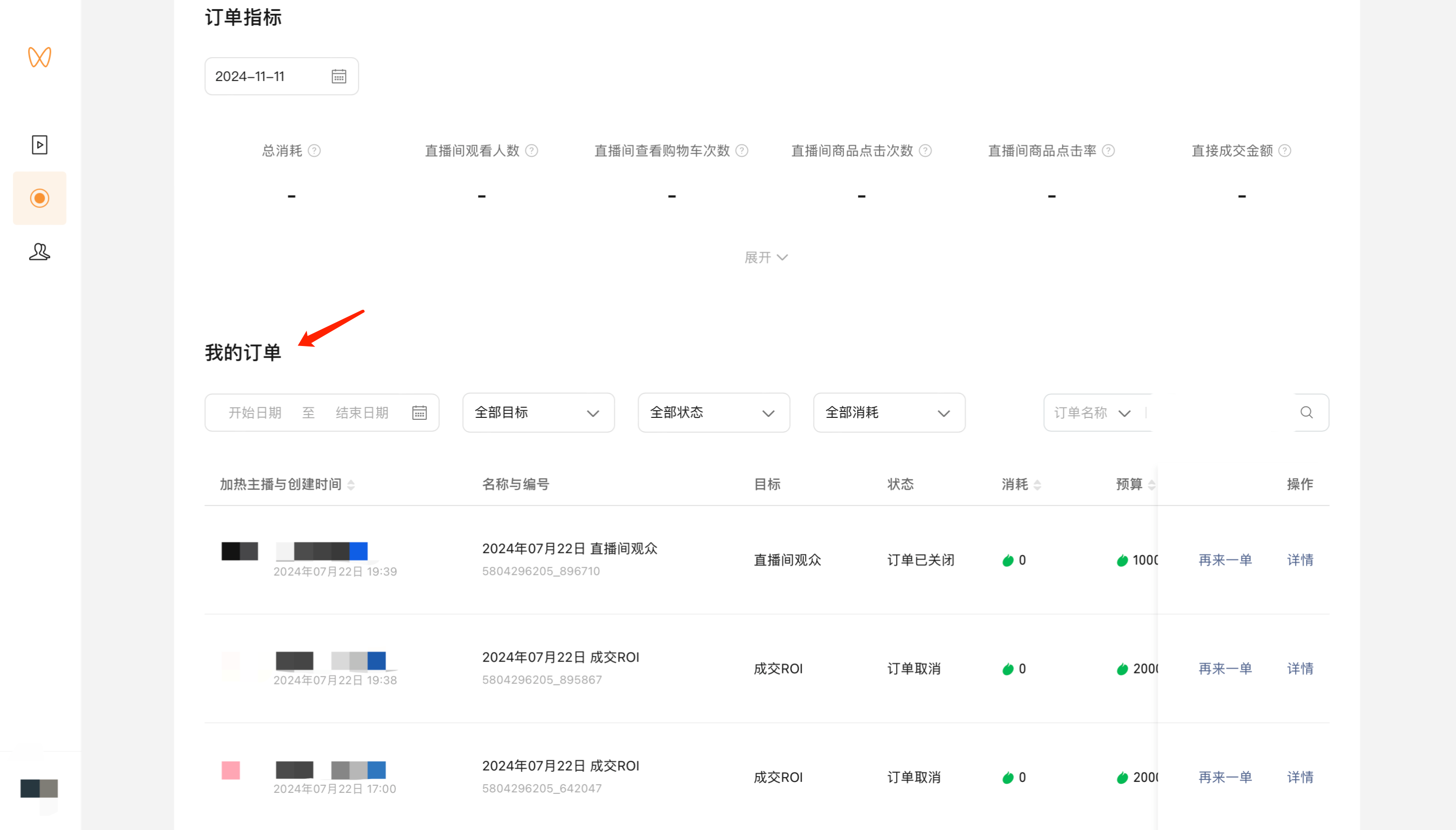Screen dimensions: 1456x830
Task: Click the order search magnifier icon
Action: click(x=1306, y=412)
